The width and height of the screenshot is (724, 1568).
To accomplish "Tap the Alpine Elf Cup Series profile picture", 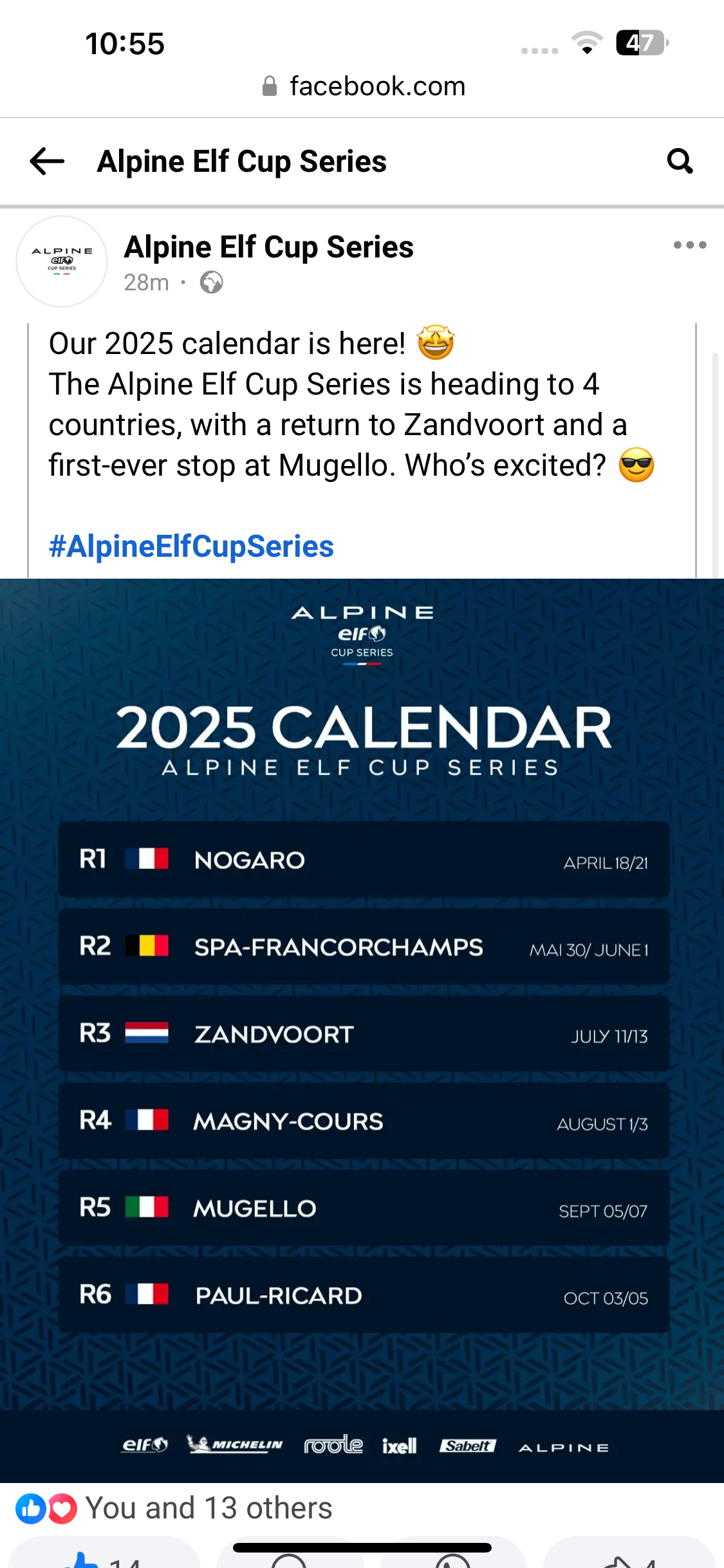I will pyautogui.click(x=62, y=261).
